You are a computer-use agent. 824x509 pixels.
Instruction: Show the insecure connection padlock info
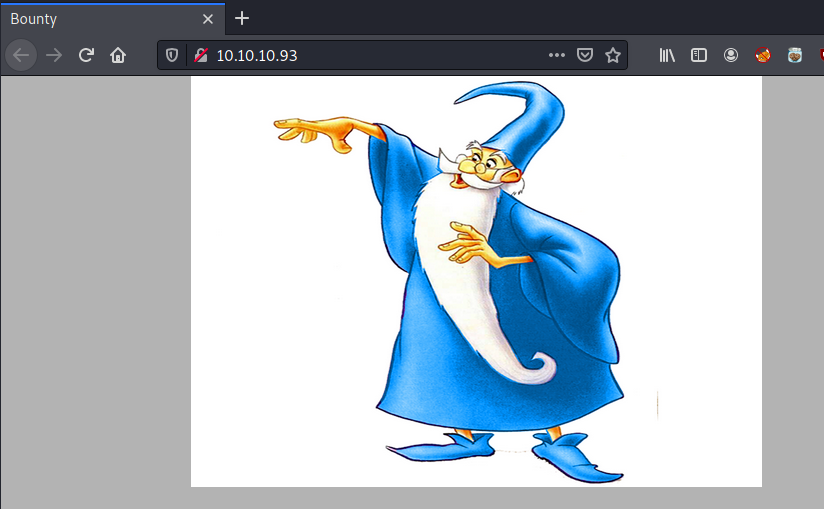(200, 55)
